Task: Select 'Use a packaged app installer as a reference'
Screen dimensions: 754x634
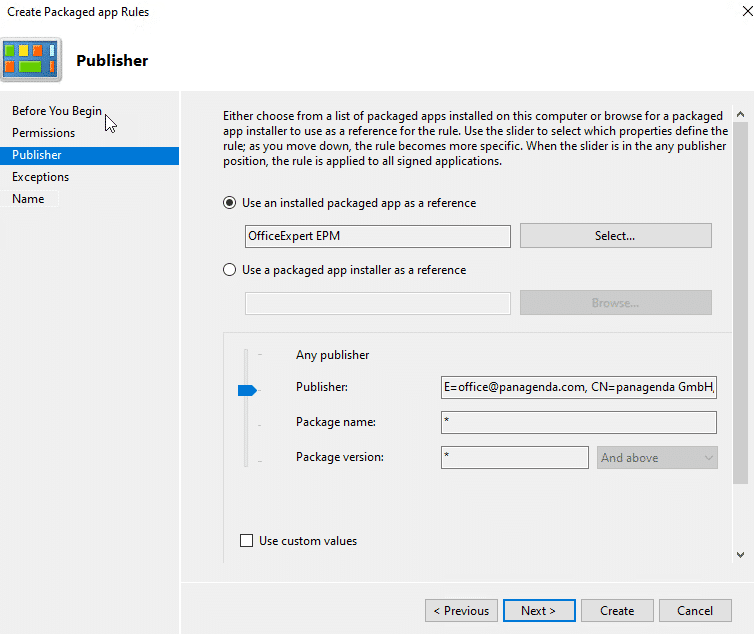Action: (x=229, y=270)
